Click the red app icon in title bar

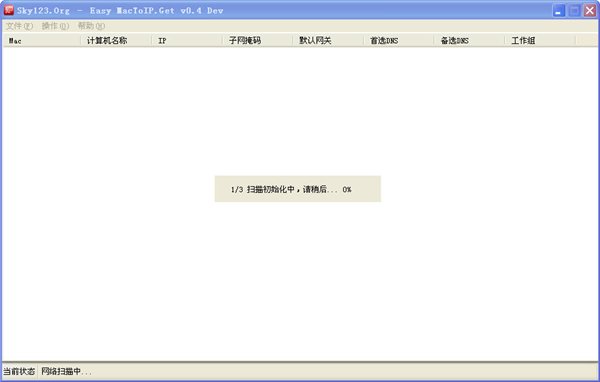tap(8, 10)
